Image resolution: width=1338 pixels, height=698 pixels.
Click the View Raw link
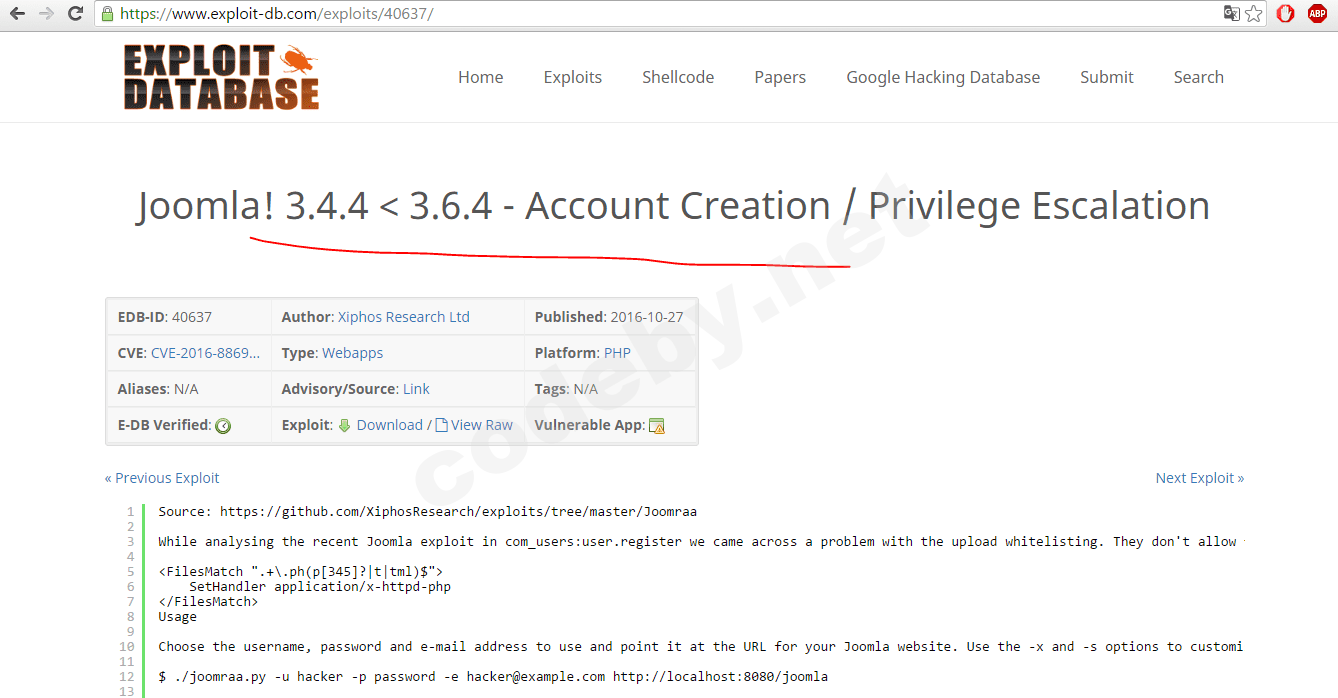tap(482, 425)
